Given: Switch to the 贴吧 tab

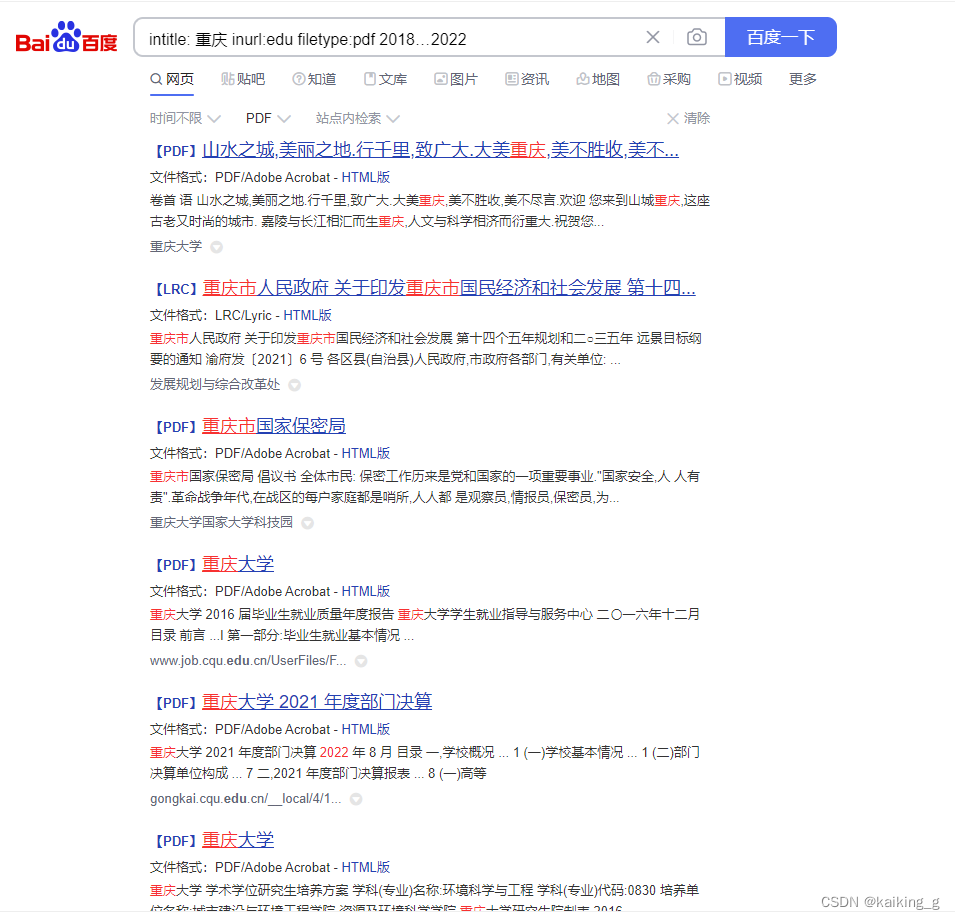Looking at the screenshot, I should pos(243,79).
